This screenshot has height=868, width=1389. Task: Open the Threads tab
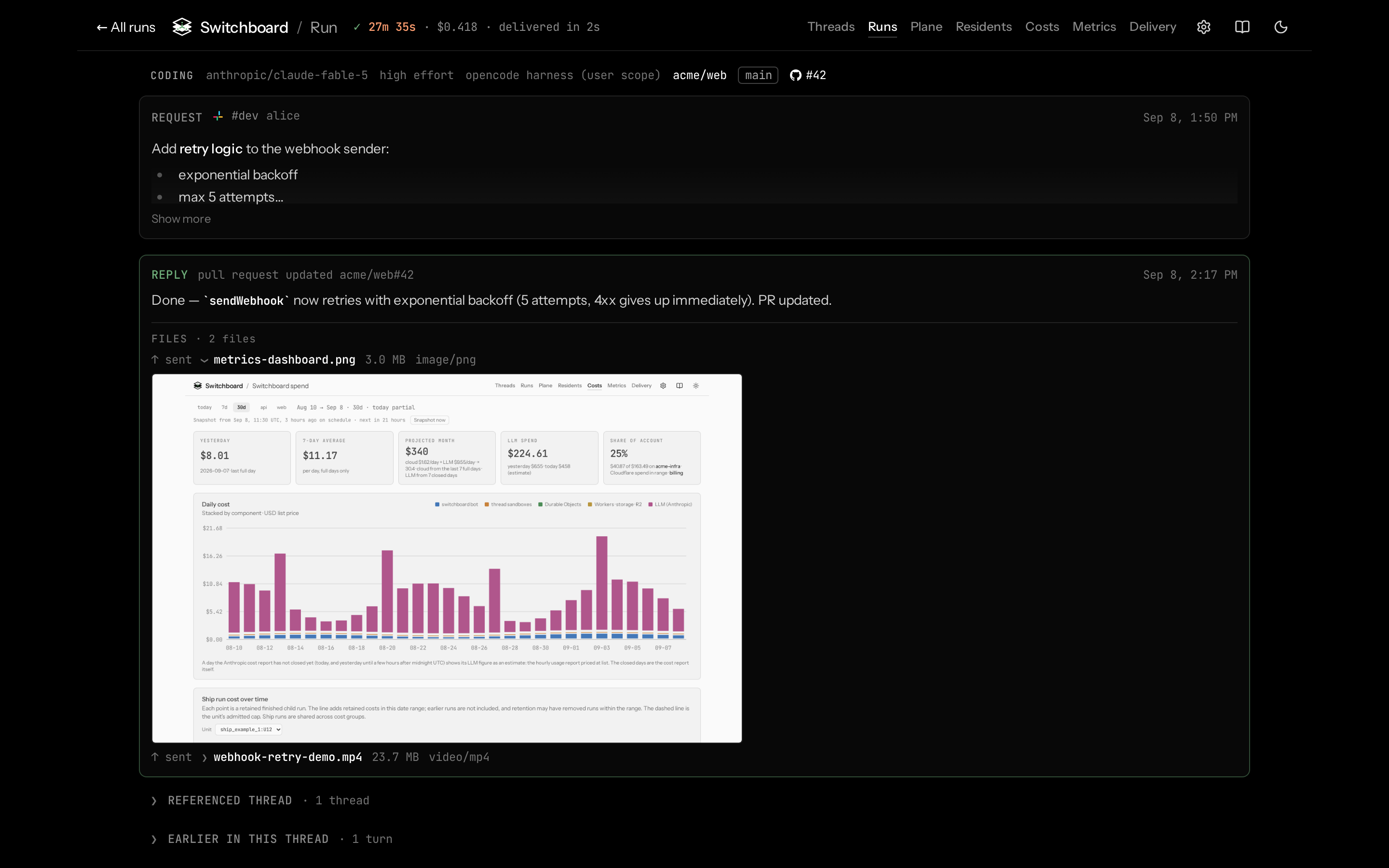point(831,27)
